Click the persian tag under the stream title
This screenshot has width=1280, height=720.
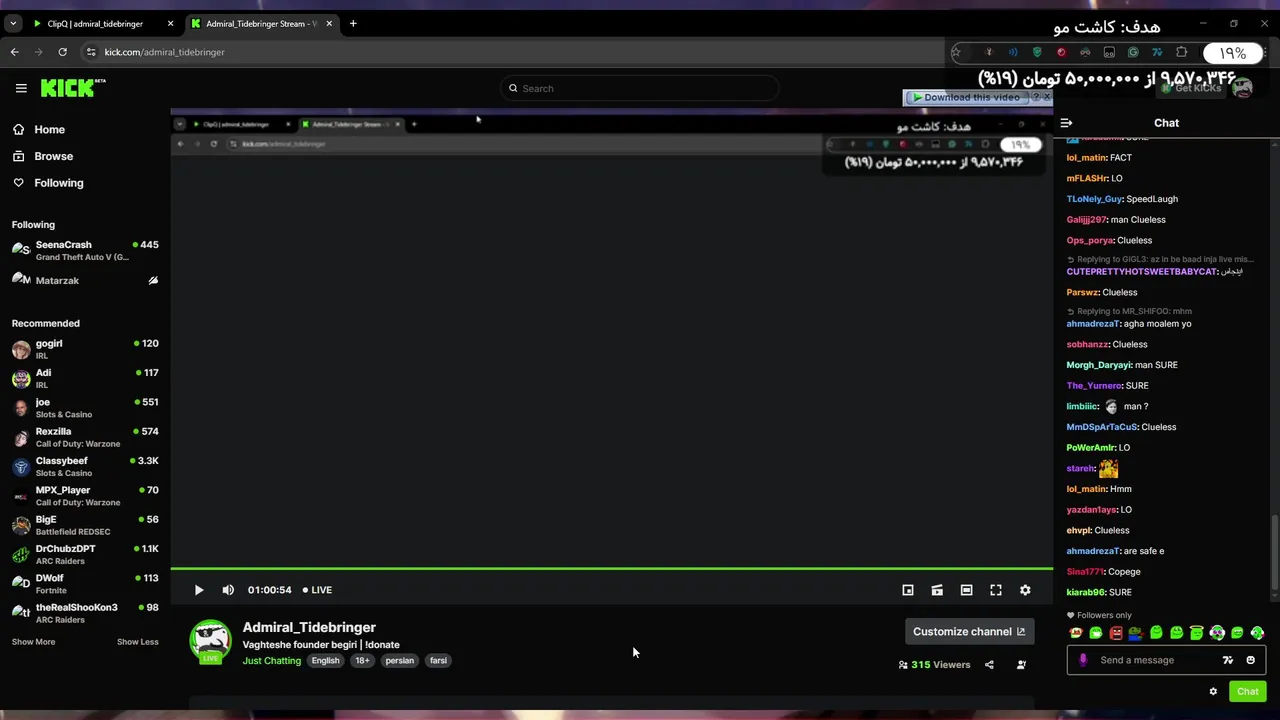coord(399,661)
